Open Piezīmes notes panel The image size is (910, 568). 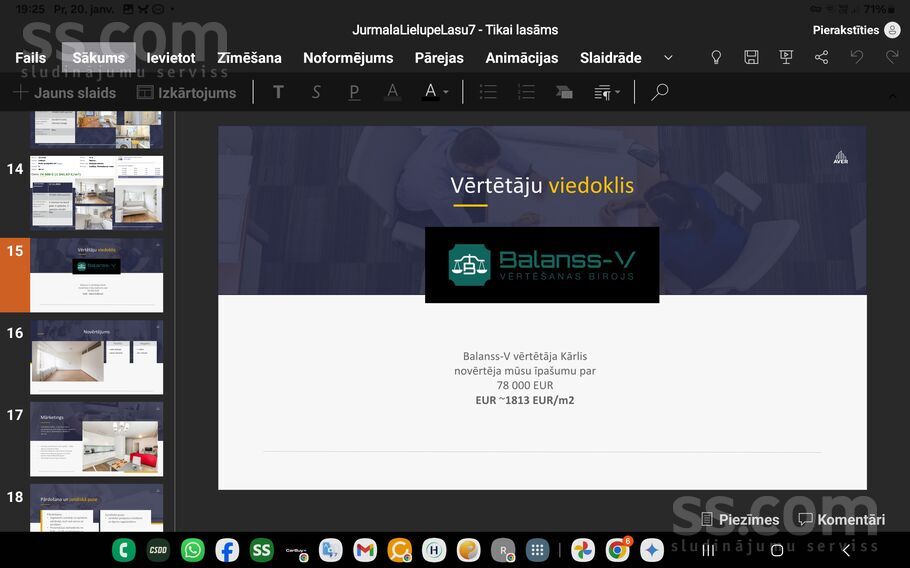(739, 519)
